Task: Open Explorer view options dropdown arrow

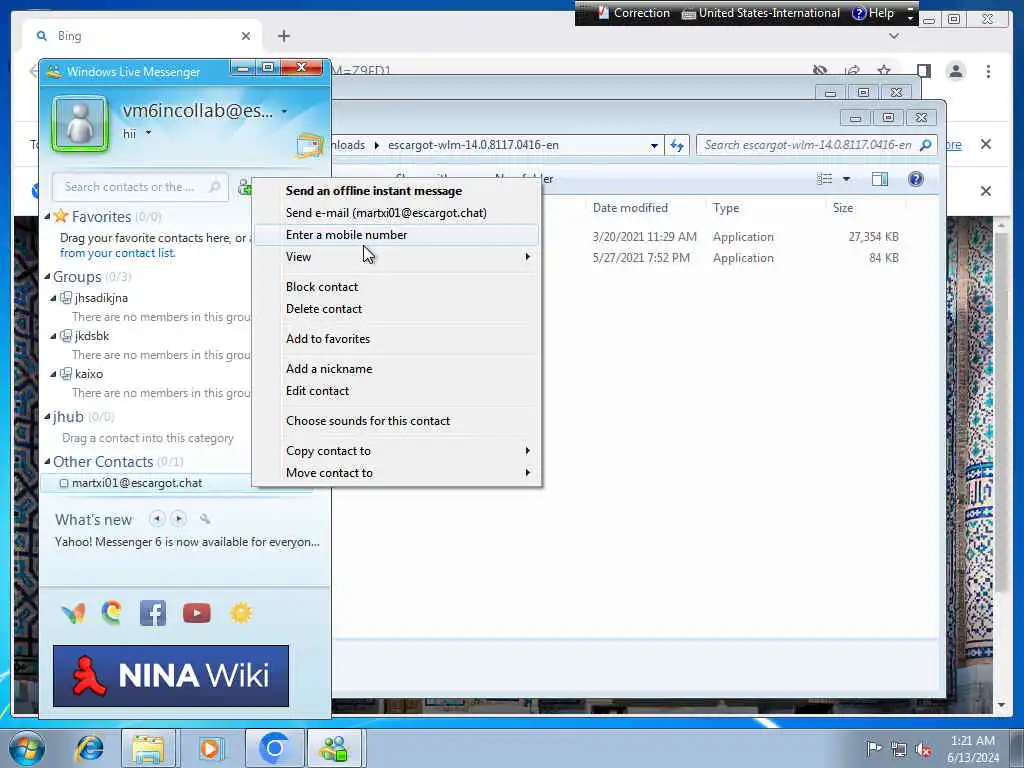Action: tap(846, 179)
